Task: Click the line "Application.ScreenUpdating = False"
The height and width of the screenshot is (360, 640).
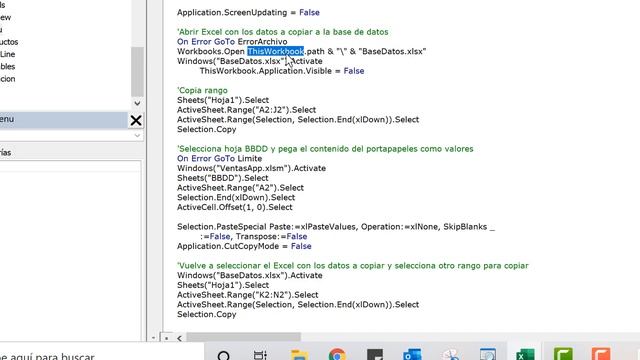Action: coord(248,13)
